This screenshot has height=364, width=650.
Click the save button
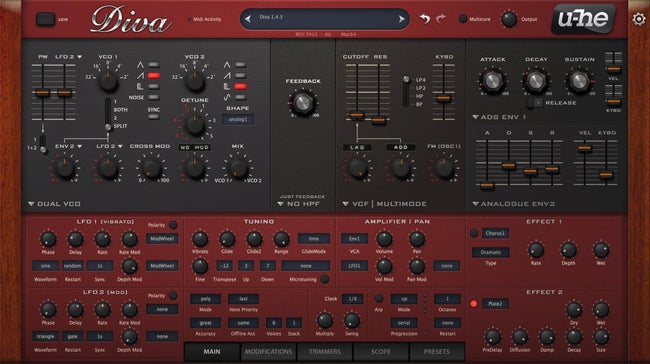pos(45,19)
